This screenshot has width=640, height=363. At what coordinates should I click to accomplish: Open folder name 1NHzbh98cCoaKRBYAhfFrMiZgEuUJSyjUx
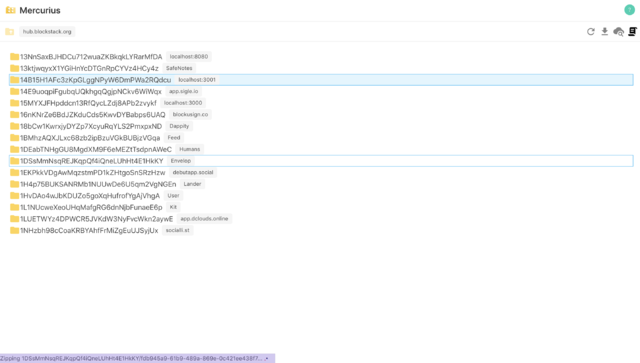89,231
